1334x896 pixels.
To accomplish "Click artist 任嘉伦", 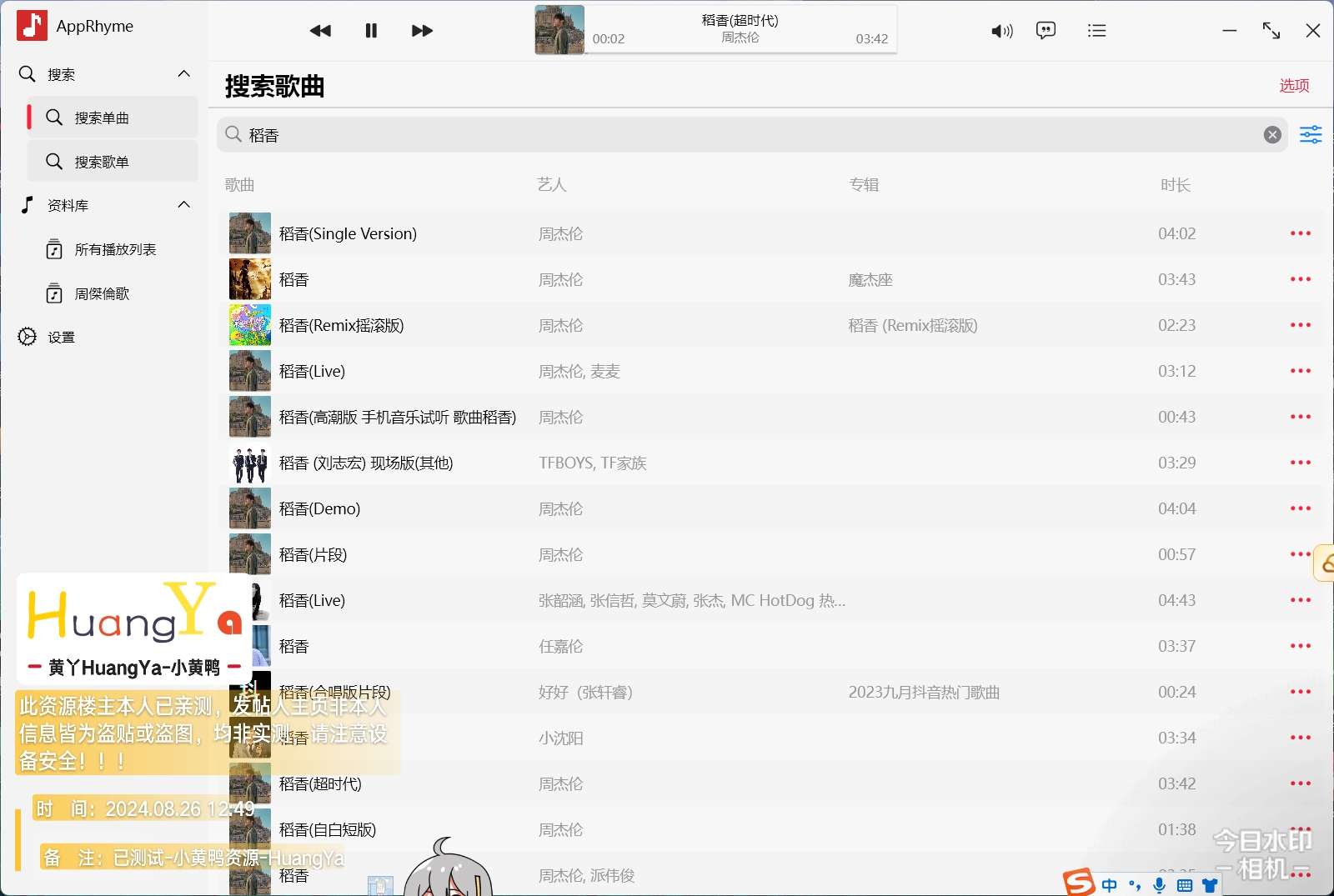I will pyautogui.click(x=561, y=646).
